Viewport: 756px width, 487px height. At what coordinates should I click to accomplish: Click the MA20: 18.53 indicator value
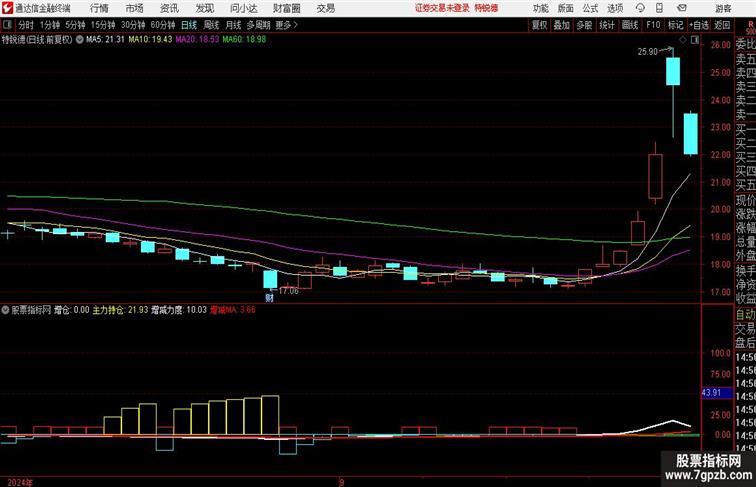197,40
